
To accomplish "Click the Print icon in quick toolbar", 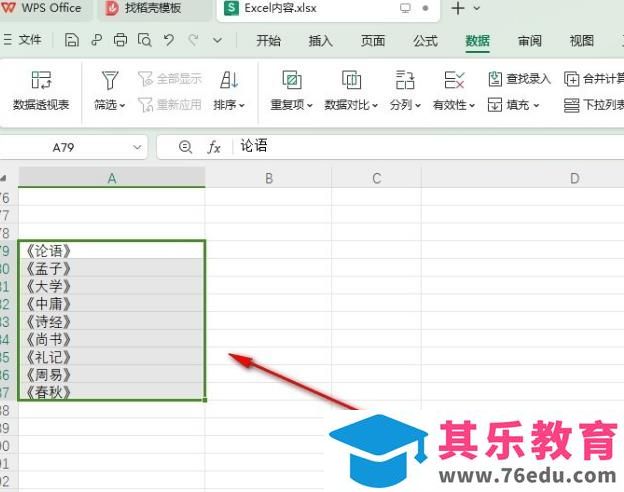I will click(120, 40).
